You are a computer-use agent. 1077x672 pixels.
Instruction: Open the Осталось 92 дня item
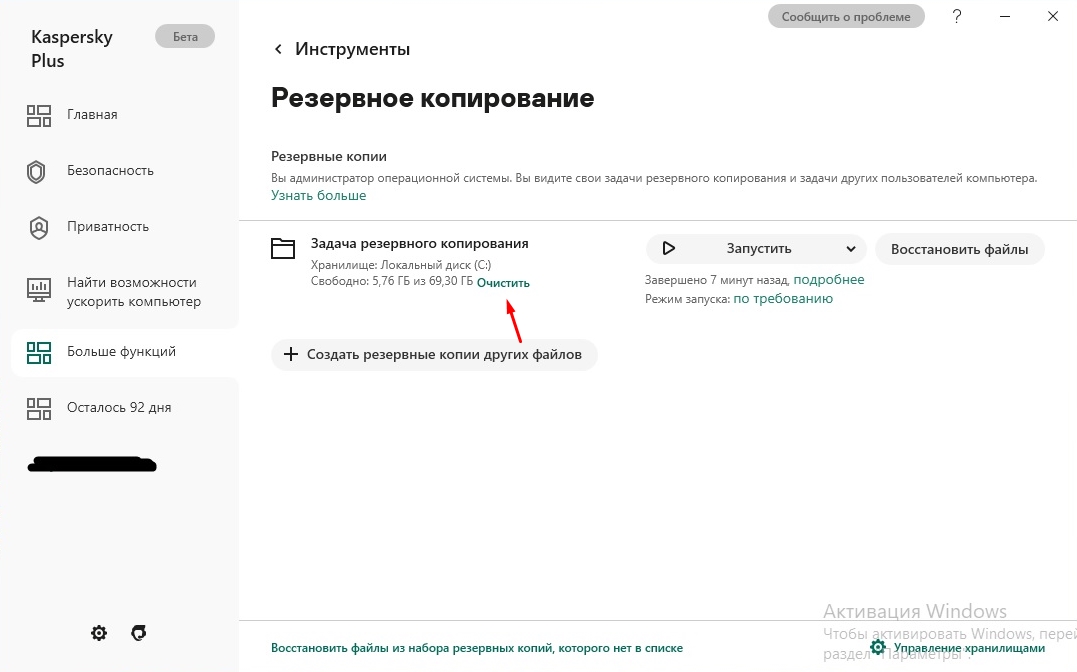(x=119, y=407)
